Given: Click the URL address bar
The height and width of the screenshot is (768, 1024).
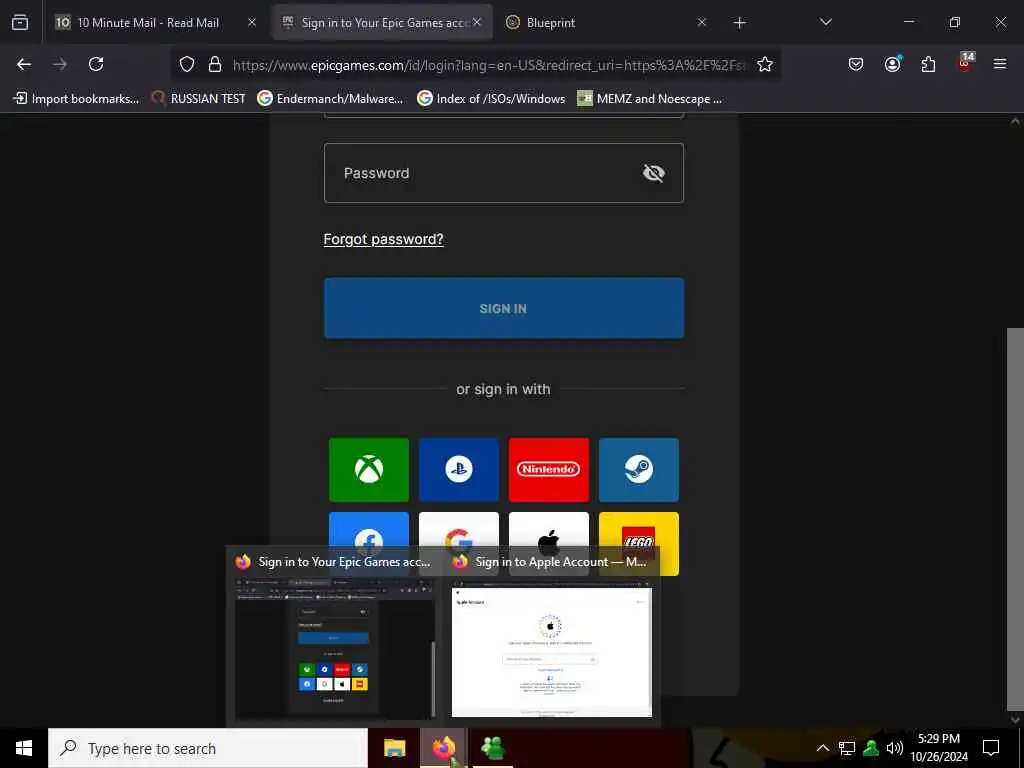Looking at the screenshot, I should pyautogui.click(x=488, y=65).
